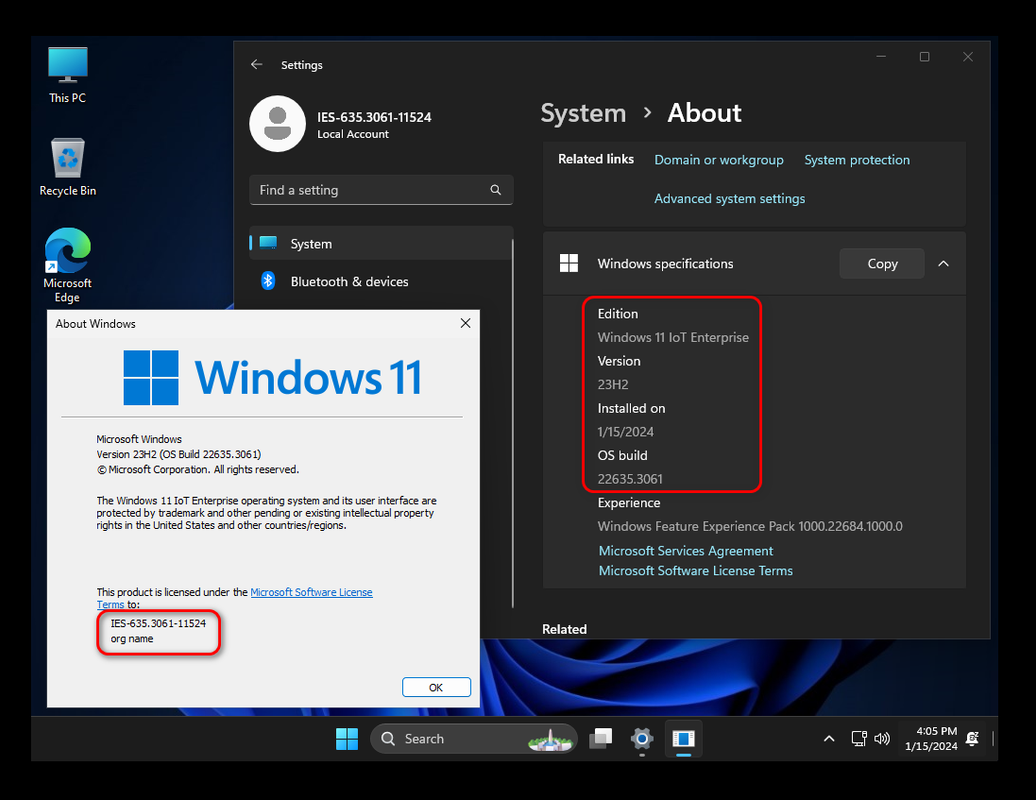Show hidden icons in the system tray
The height and width of the screenshot is (800, 1036).
[829, 739]
